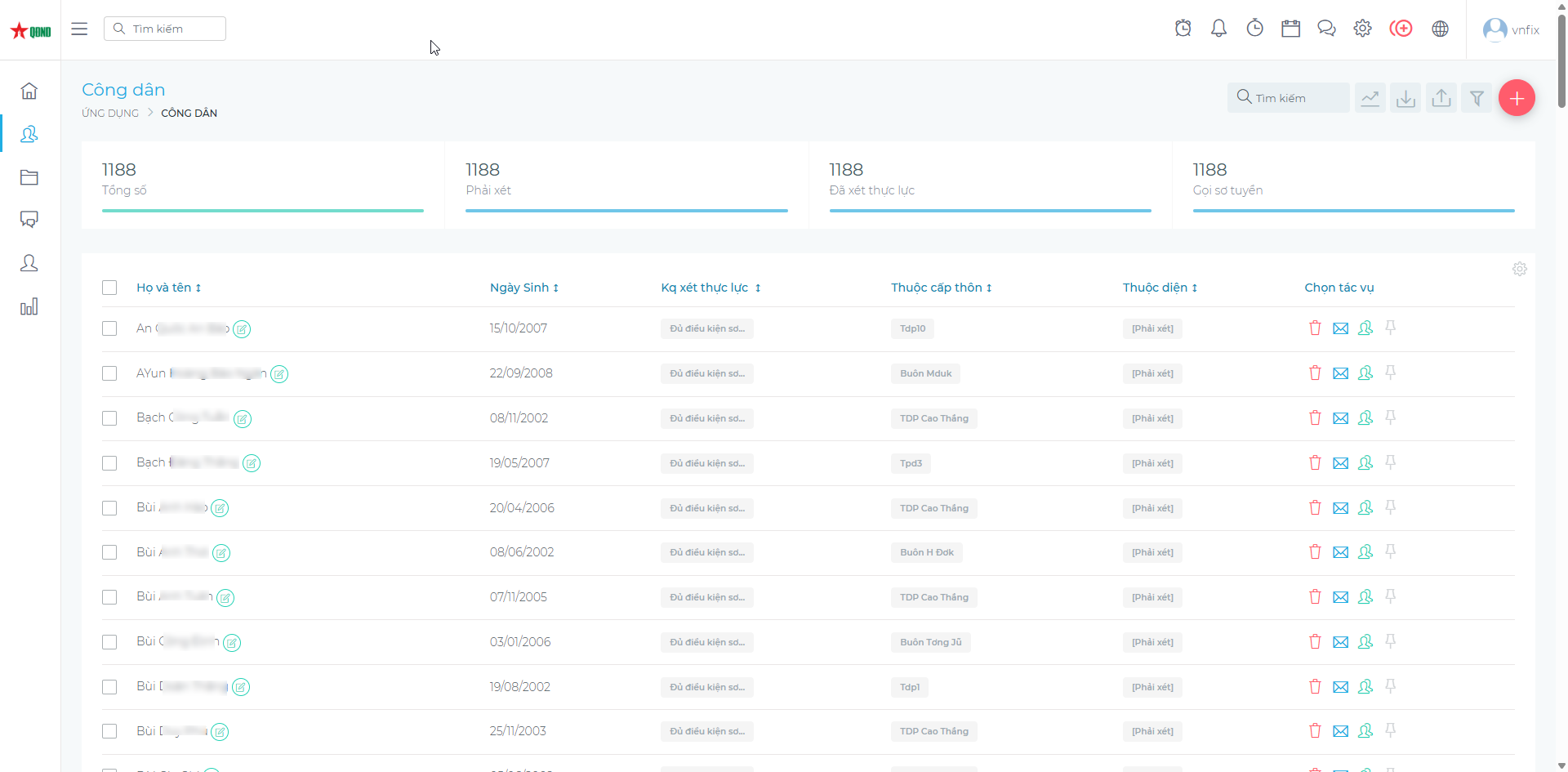Edit the citizen named An

pos(242,329)
